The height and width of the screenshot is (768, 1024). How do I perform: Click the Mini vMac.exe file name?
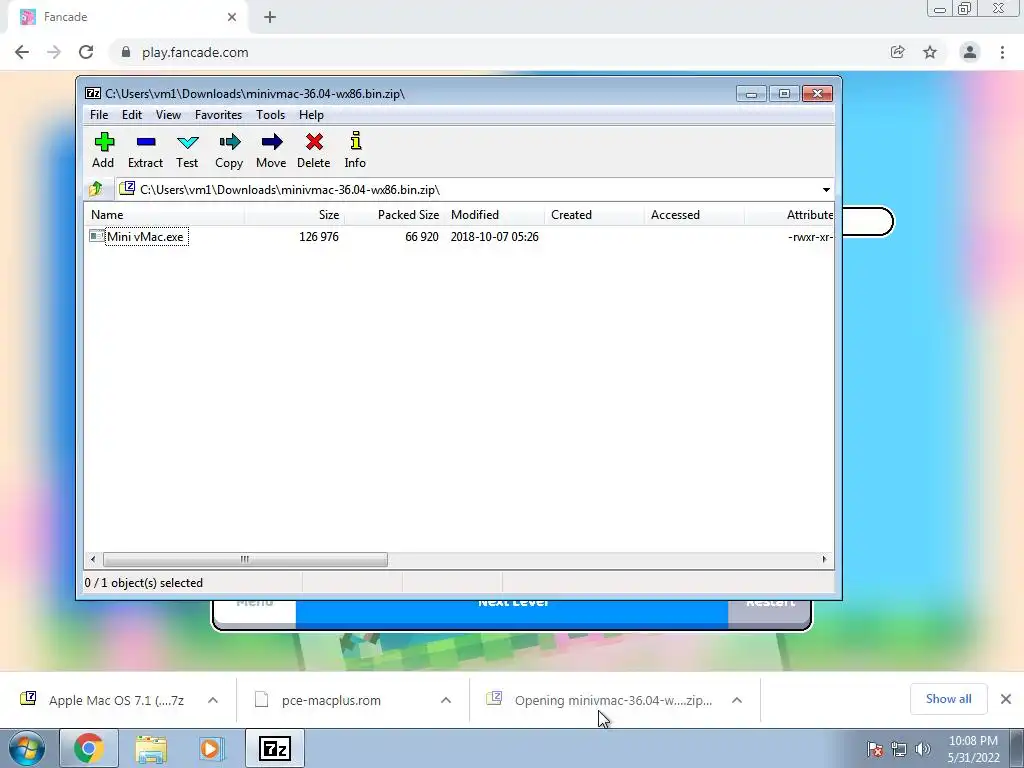(x=146, y=236)
